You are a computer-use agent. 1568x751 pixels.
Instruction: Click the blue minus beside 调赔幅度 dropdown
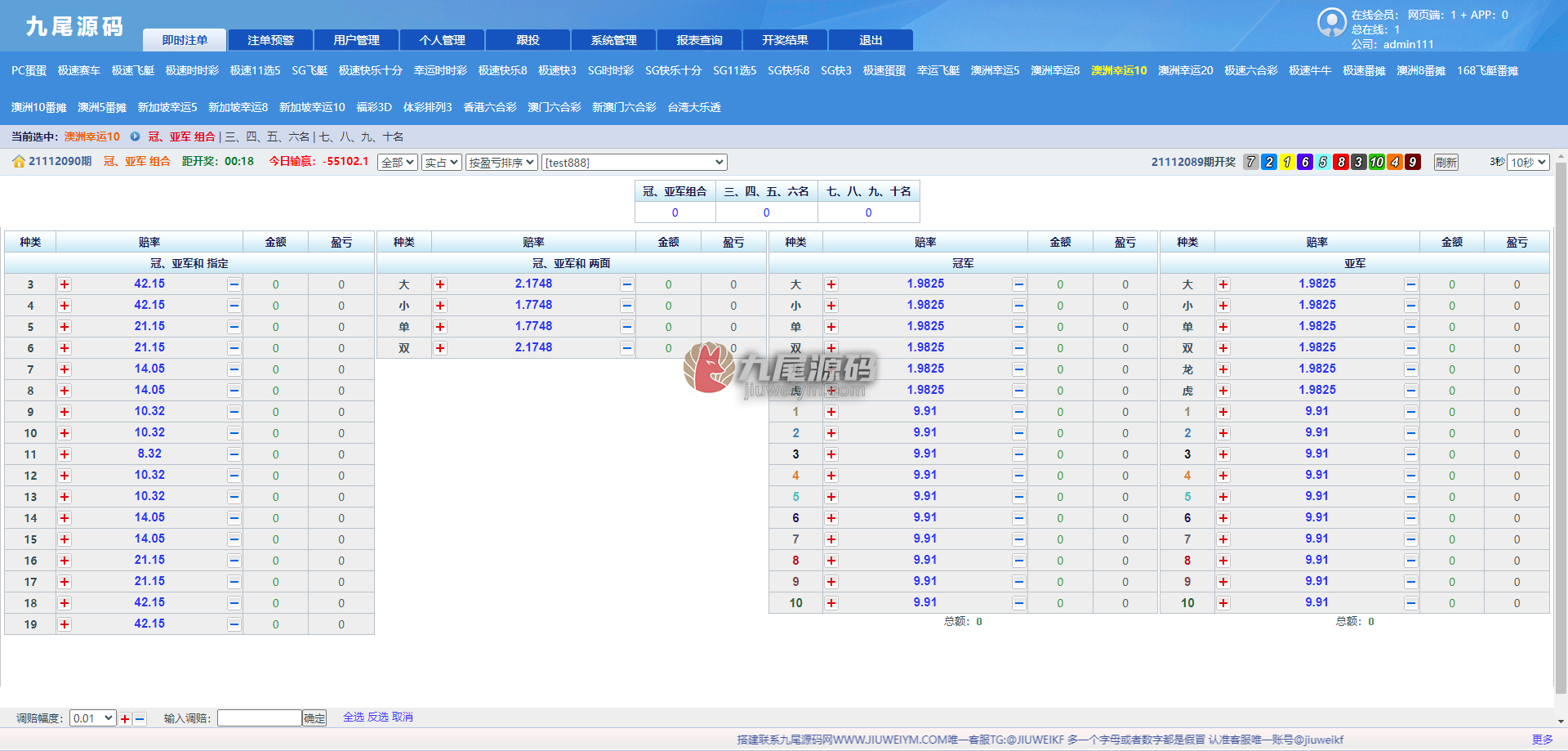140,719
